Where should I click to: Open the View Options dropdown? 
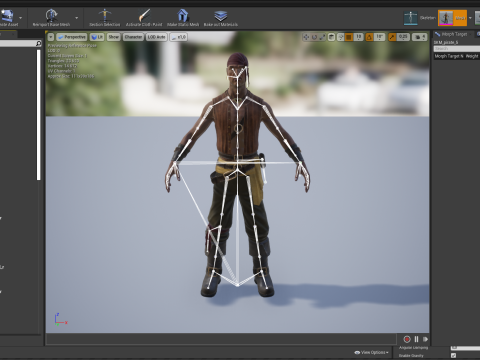371,352
